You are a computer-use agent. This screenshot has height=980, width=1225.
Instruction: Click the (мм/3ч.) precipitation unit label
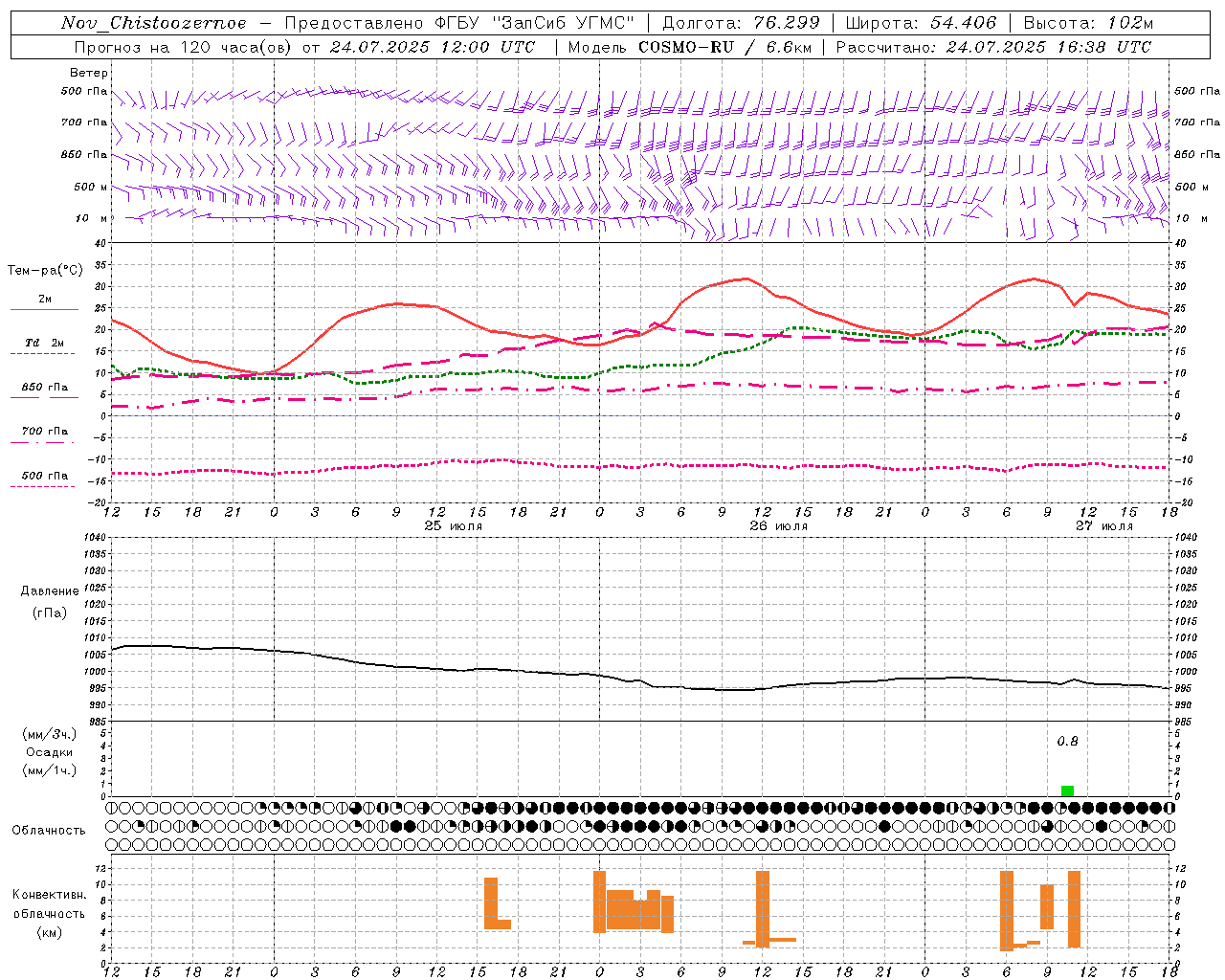click(x=50, y=735)
